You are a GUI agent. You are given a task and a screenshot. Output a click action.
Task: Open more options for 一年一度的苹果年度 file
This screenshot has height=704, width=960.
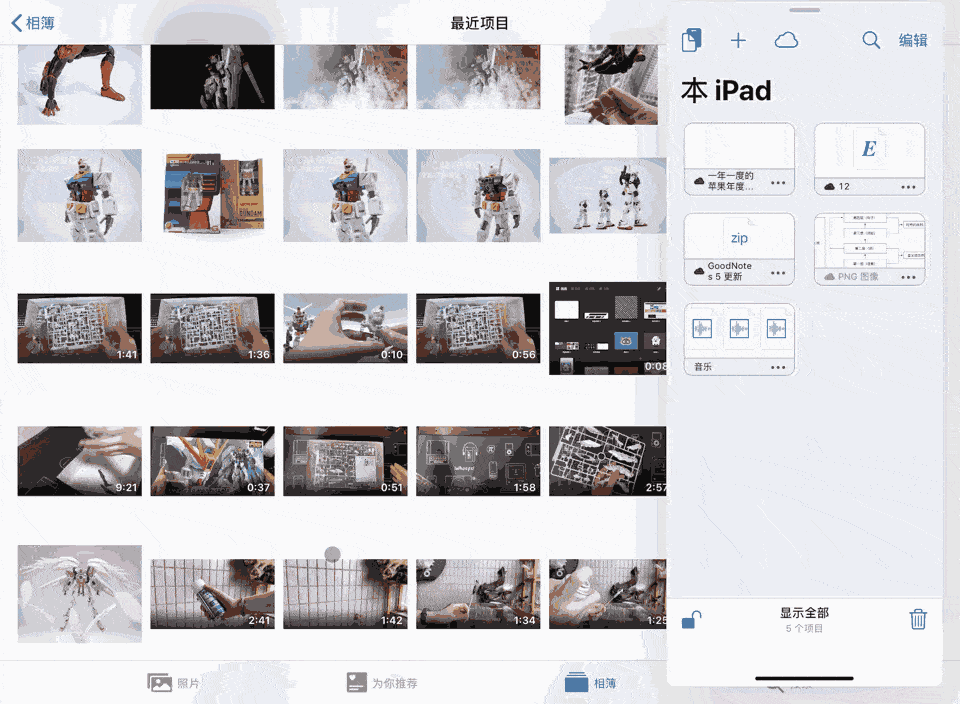point(778,182)
